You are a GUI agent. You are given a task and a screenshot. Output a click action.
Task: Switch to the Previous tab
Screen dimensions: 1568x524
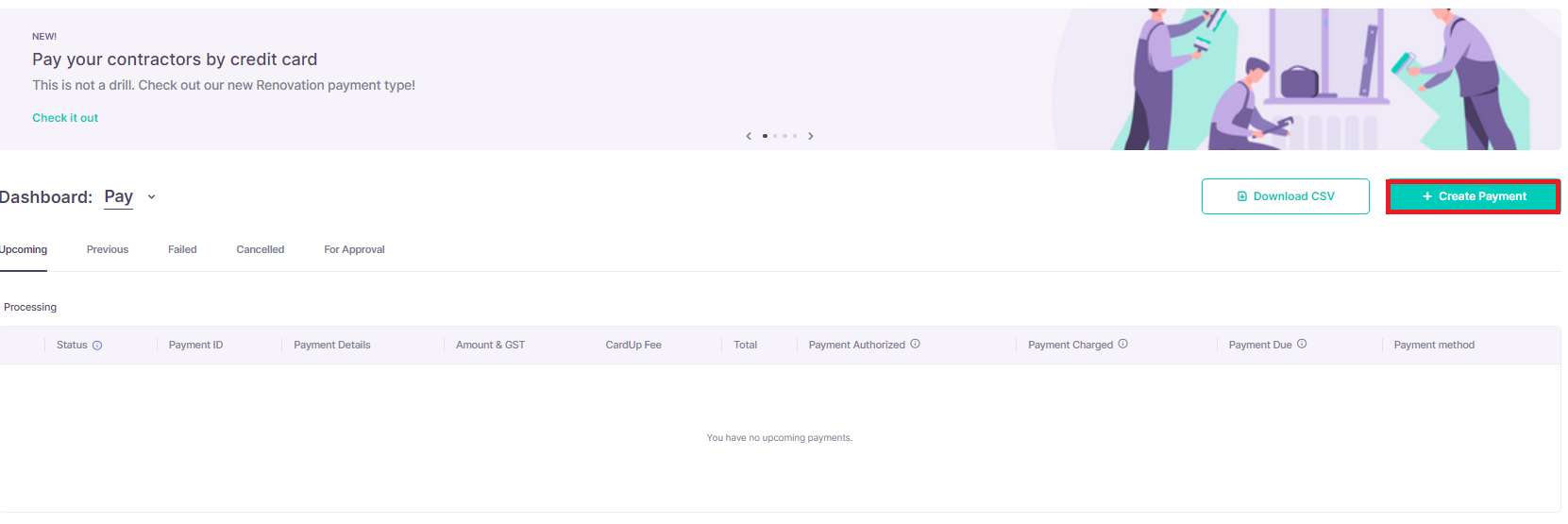click(x=108, y=250)
